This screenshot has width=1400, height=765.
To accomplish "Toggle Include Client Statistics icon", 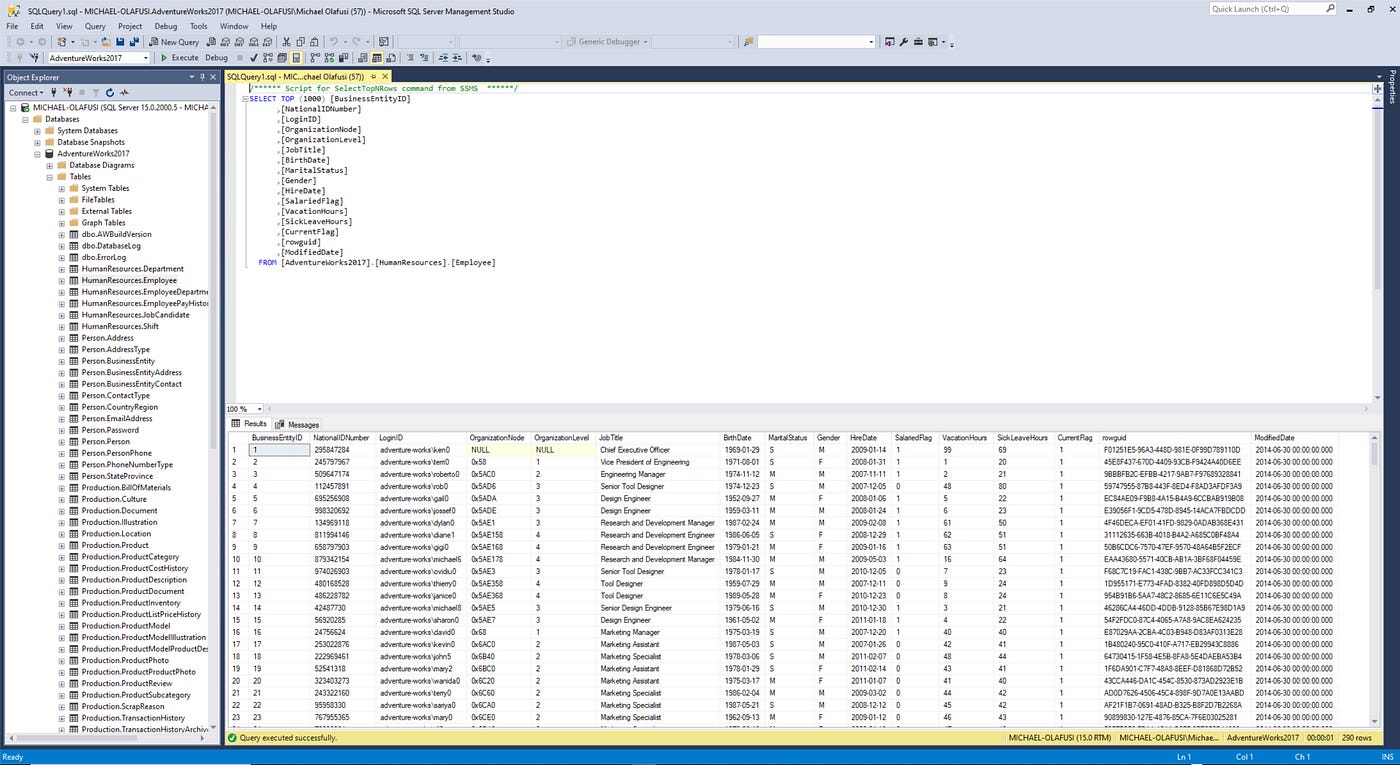I will coord(344,58).
